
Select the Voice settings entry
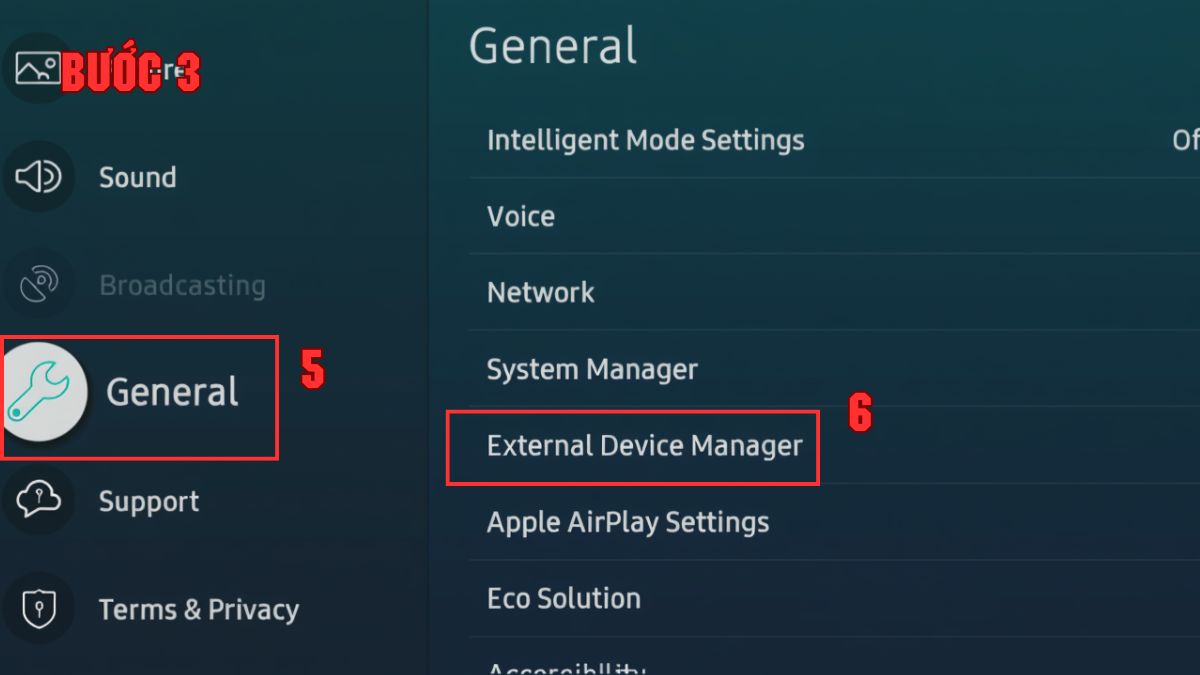click(520, 216)
